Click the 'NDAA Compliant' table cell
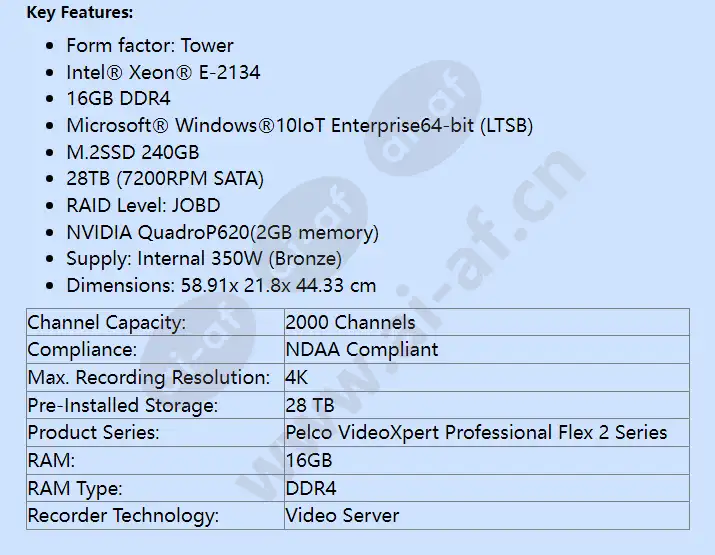The image size is (715, 555). (487, 350)
